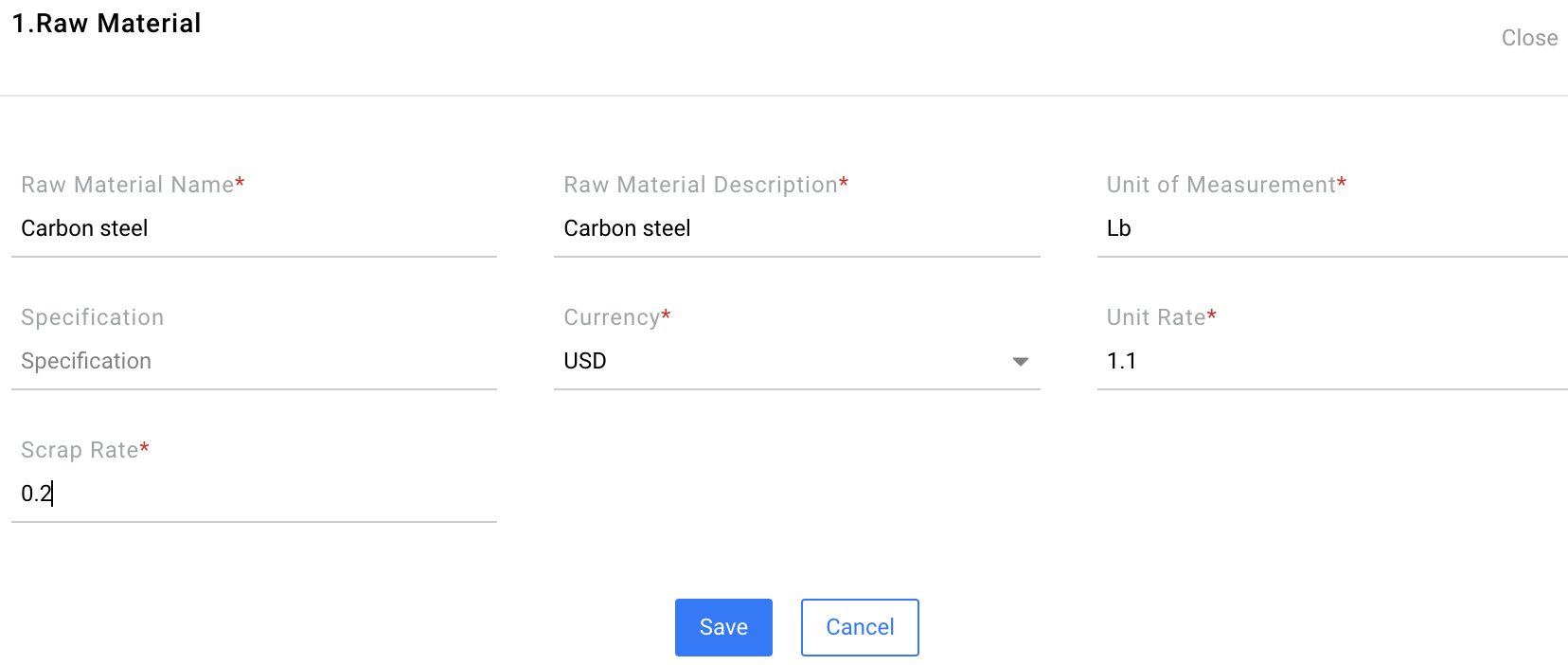Click the Raw Material Name label

tap(127, 185)
